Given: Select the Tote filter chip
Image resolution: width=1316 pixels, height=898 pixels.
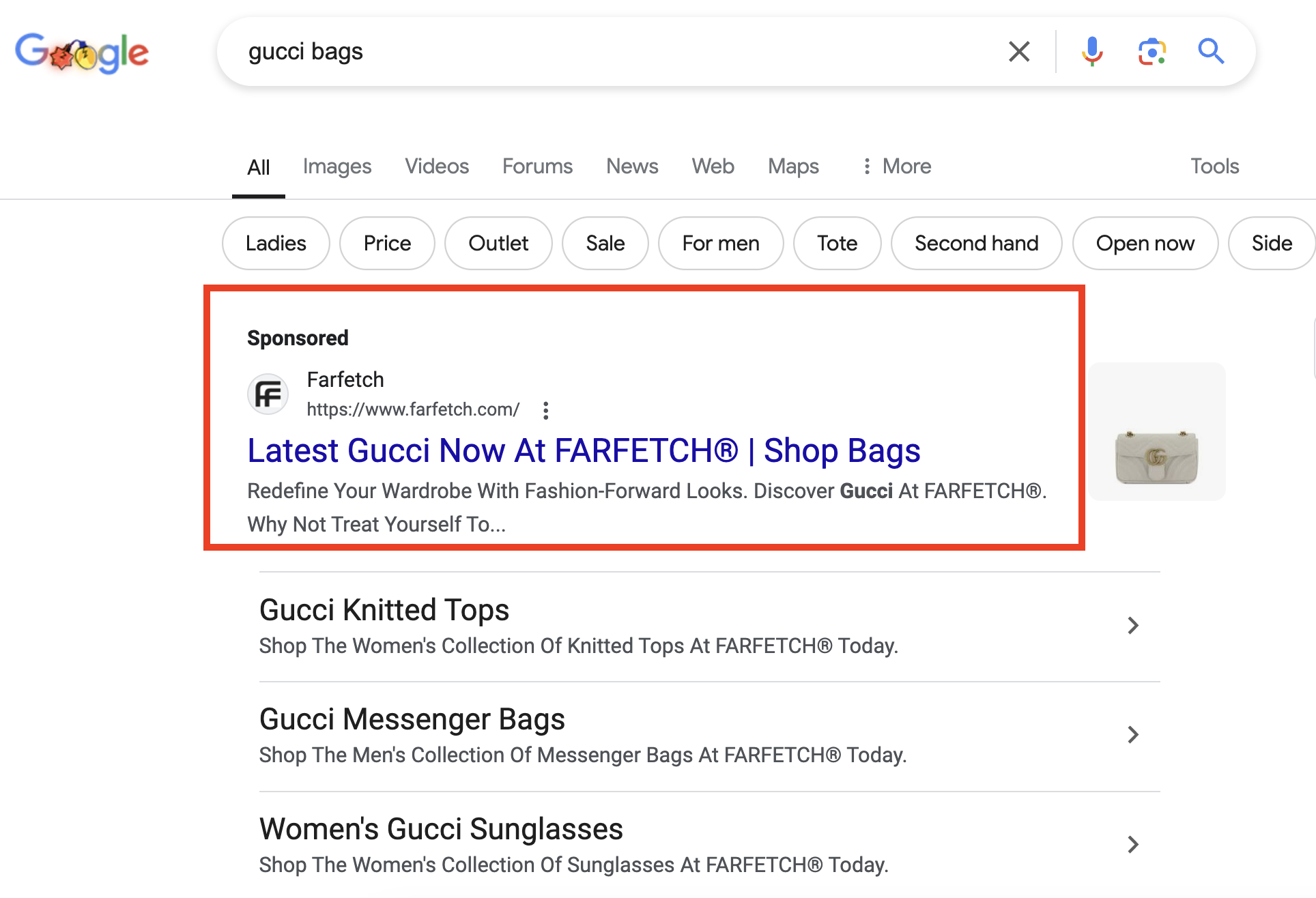Looking at the screenshot, I should pyautogui.click(x=837, y=244).
